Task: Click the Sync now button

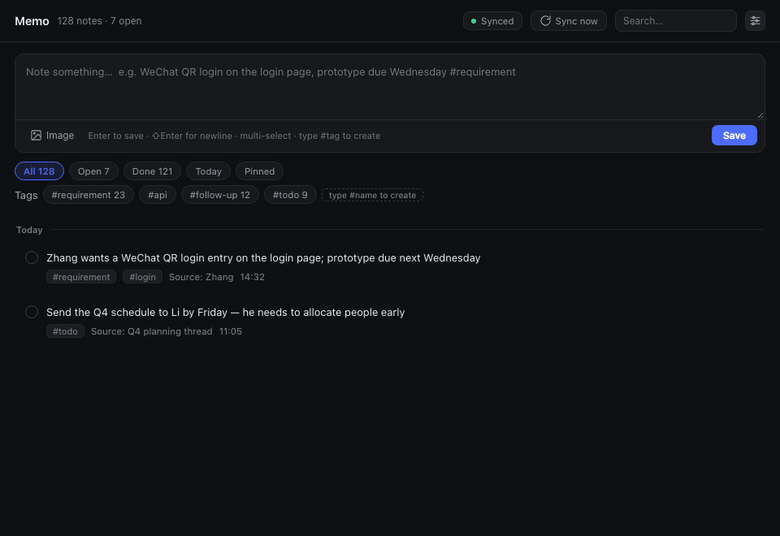Action: pos(569,21)
